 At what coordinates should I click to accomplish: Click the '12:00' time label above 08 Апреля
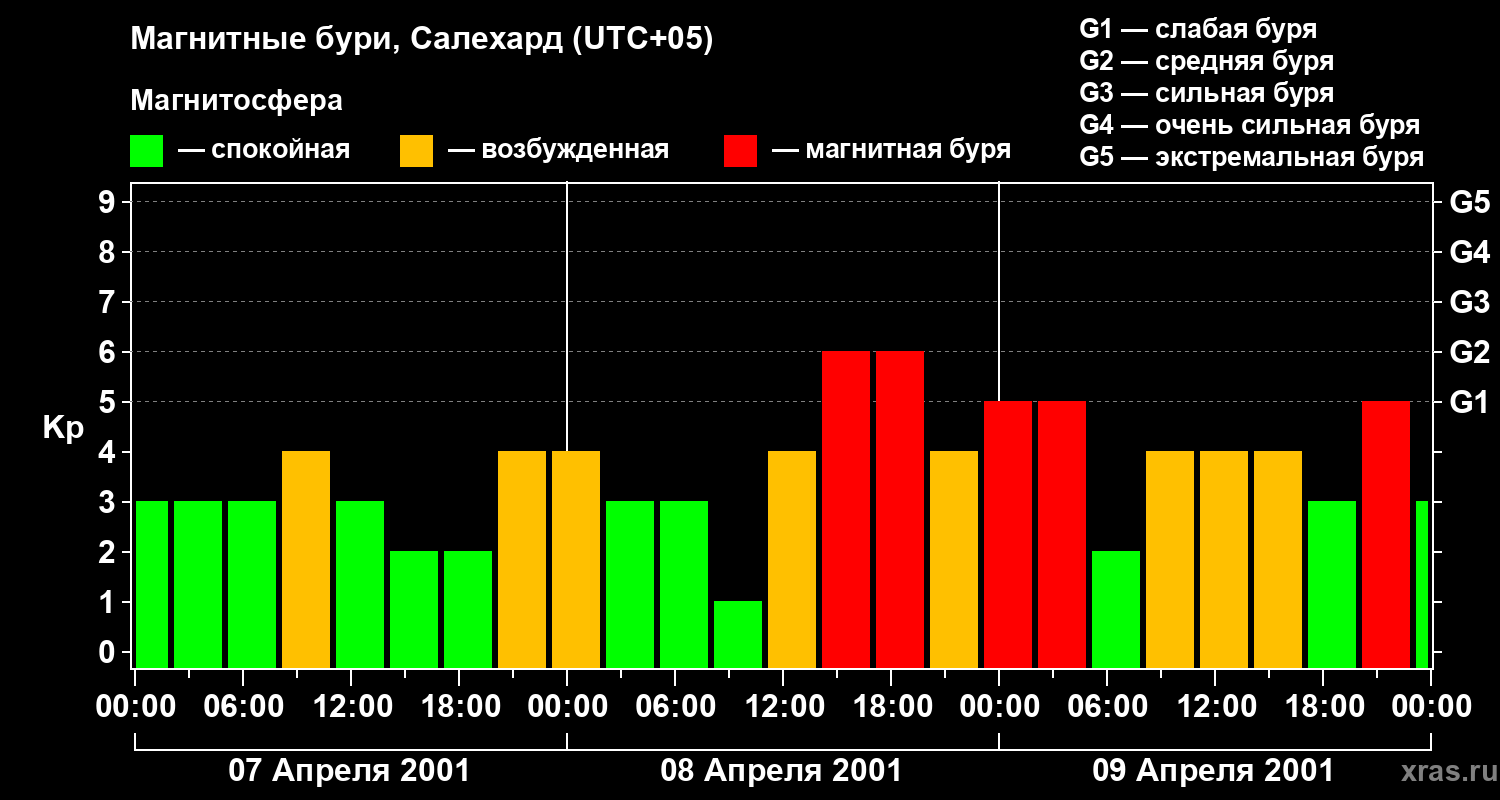(783, 707)
